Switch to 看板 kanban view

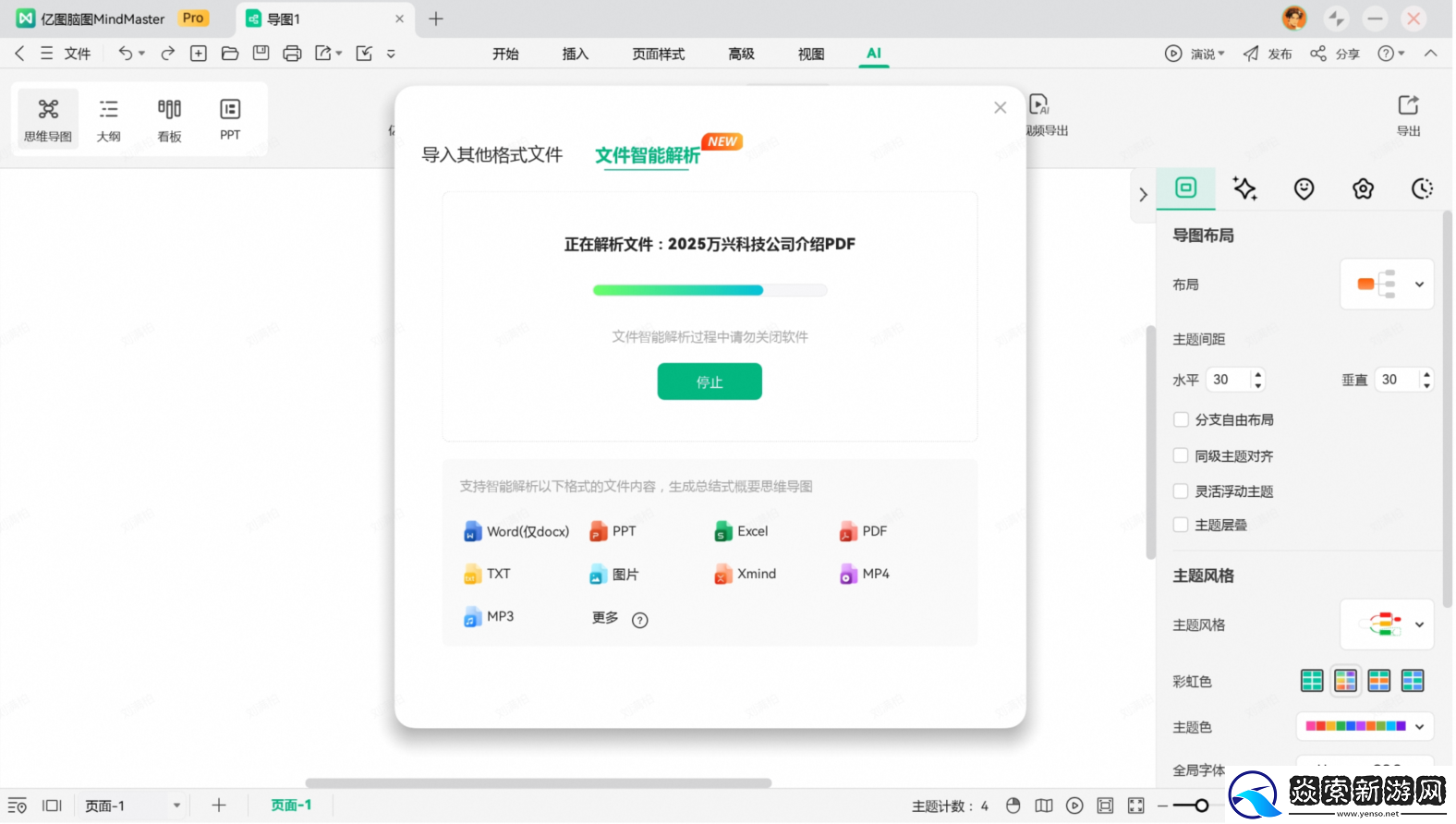(x=169, y=120)
